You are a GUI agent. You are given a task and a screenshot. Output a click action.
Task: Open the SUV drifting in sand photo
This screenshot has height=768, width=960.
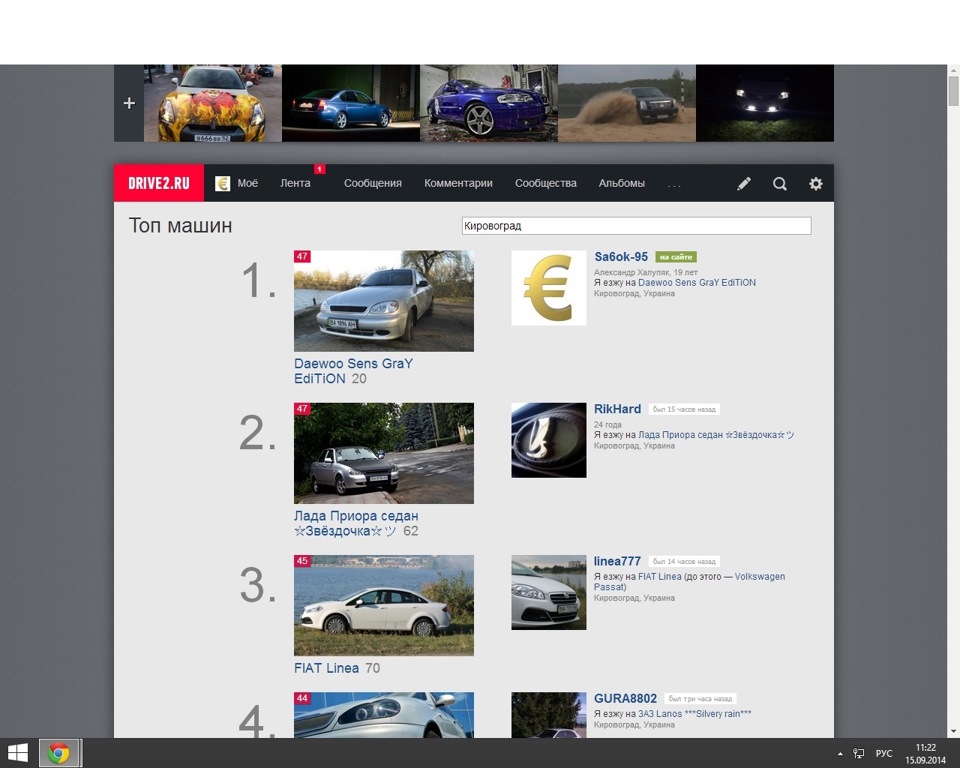pos(627,103)
